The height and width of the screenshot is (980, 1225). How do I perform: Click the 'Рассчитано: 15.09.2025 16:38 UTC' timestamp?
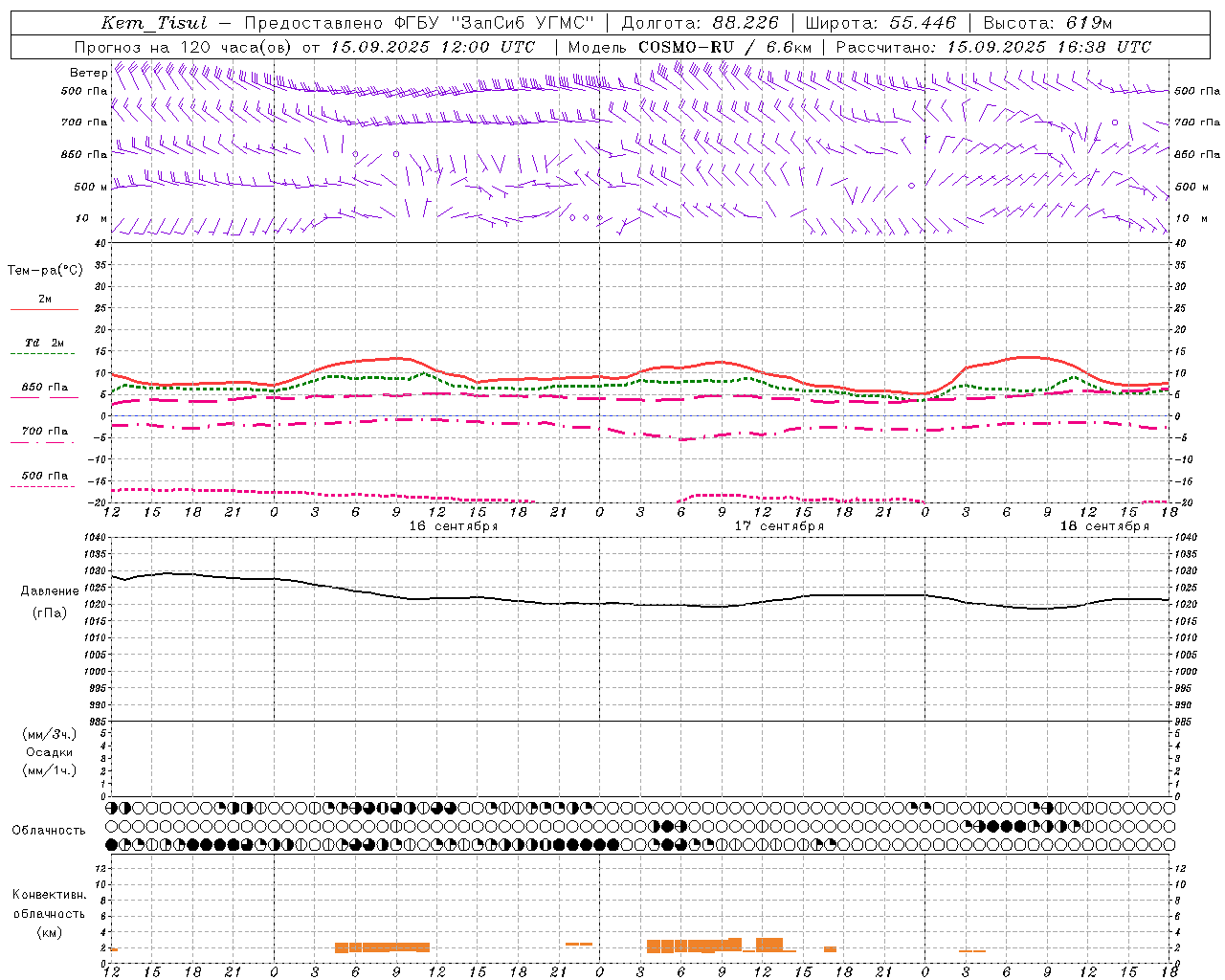pos(993,47)
